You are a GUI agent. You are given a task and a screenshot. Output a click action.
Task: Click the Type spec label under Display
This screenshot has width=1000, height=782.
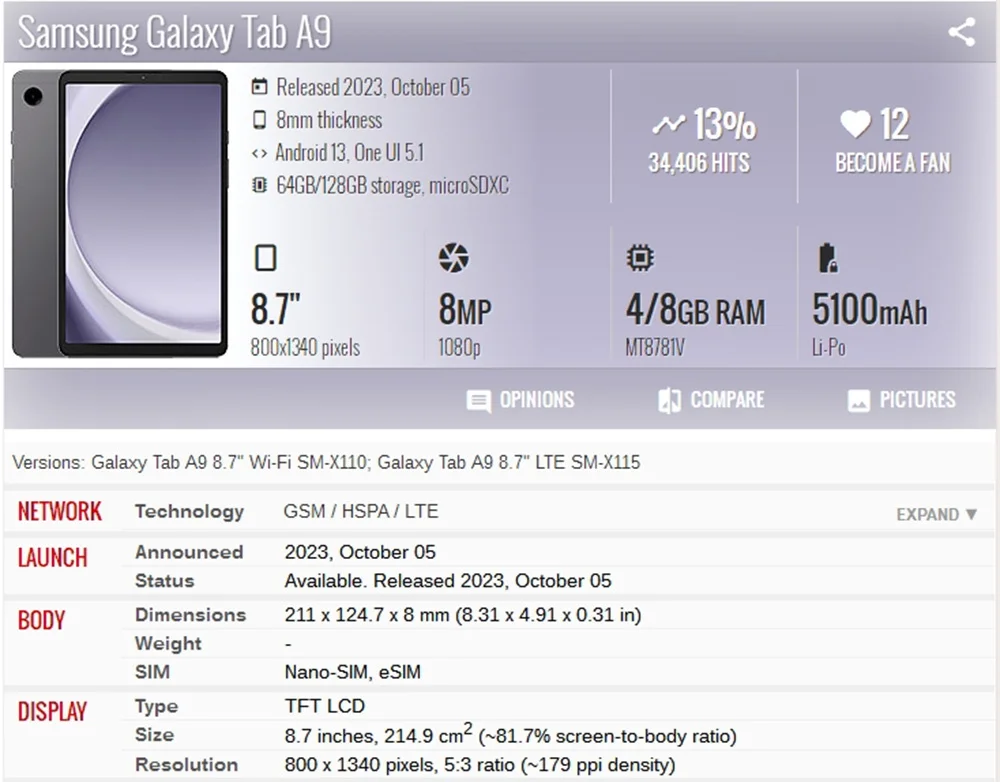point(157,706)
